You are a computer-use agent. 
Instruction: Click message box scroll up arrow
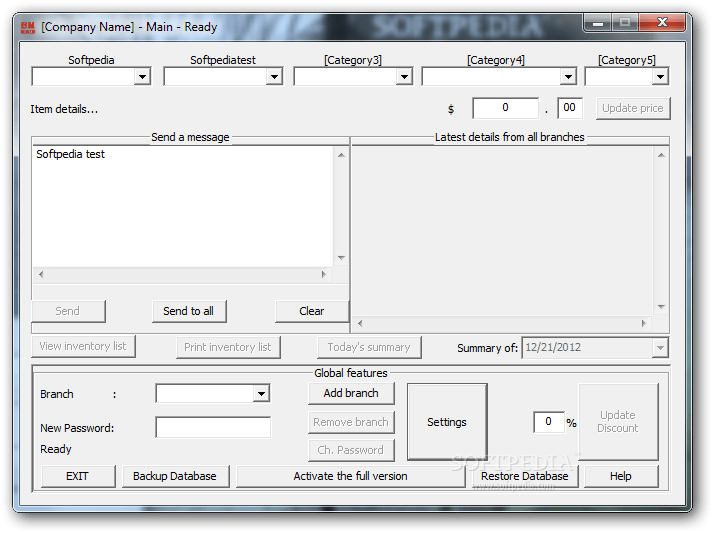click(x=341, y=156)
